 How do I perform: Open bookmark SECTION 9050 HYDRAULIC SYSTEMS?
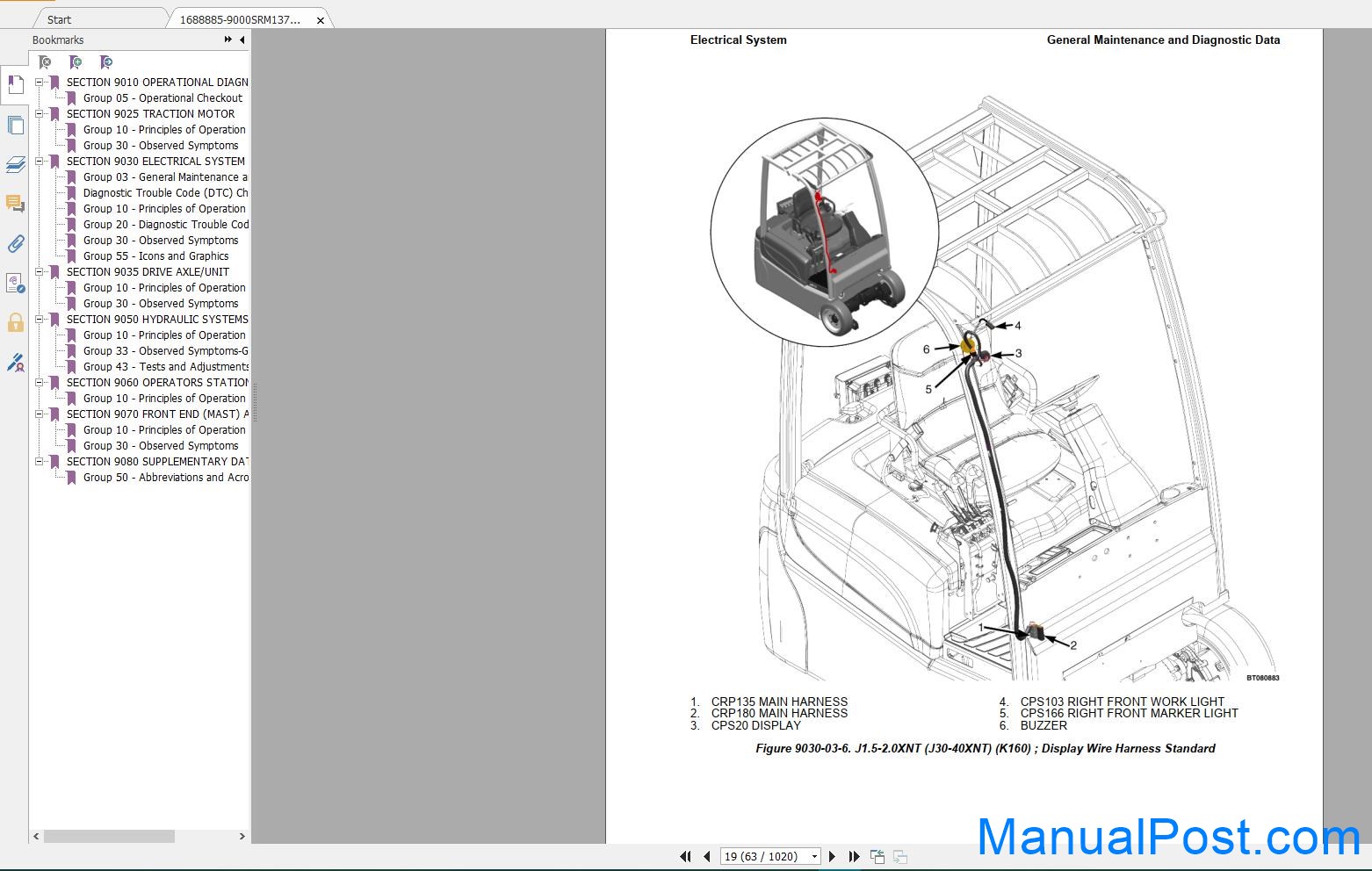point(157,320)
